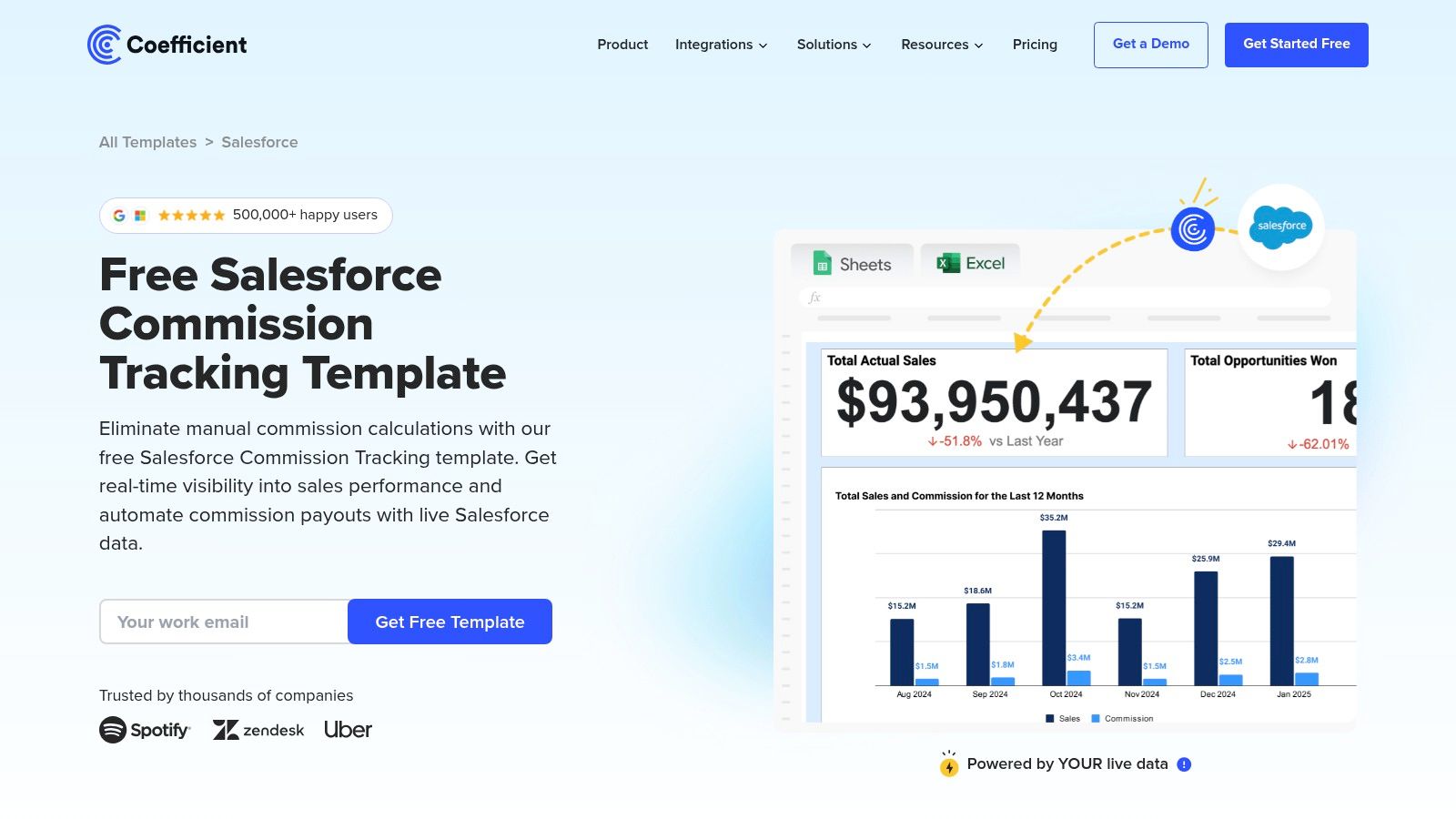Go to the Pricing page
Viewport: 1456px width, 819px height.
[1035, 45]
